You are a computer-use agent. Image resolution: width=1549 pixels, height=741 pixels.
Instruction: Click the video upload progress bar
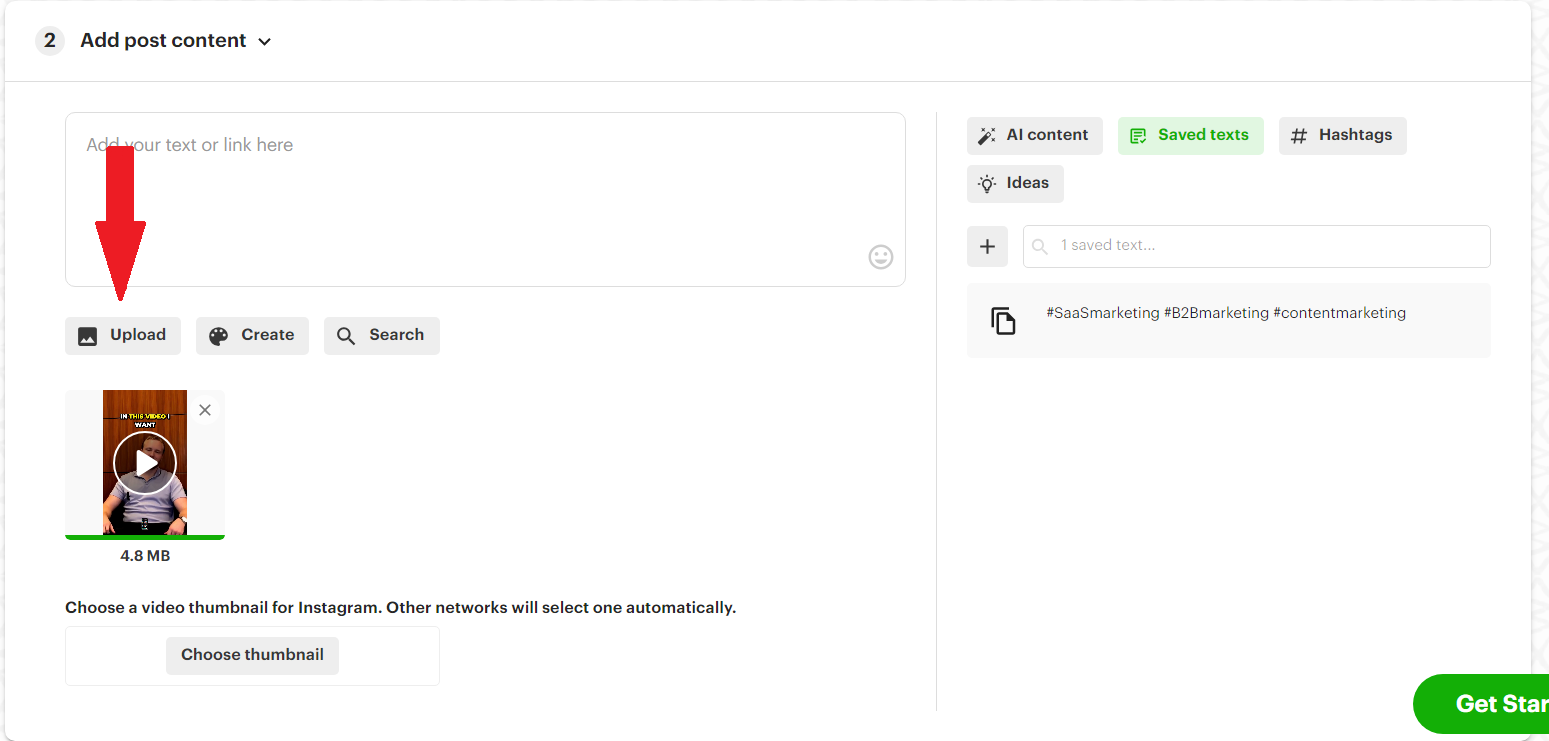point(144,538)
